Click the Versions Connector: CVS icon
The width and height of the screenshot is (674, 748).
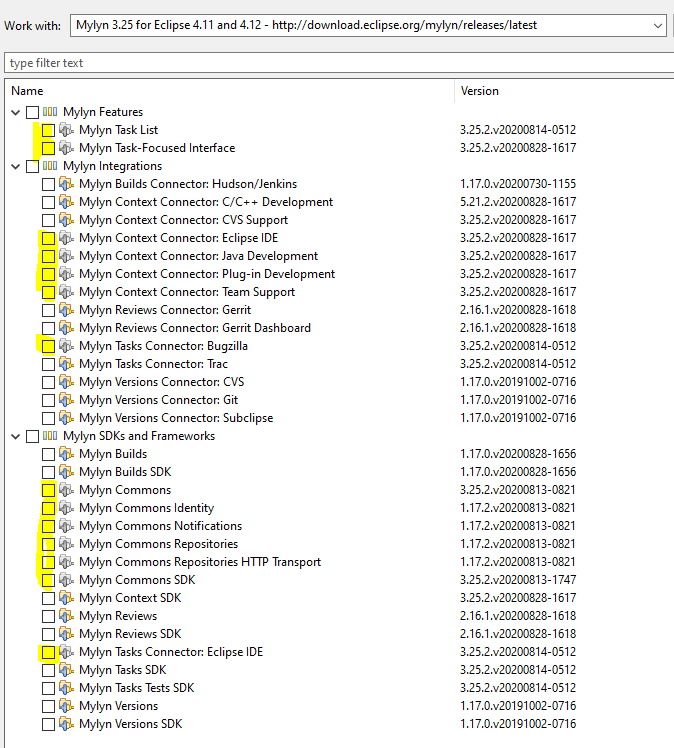tap(66, 382)
